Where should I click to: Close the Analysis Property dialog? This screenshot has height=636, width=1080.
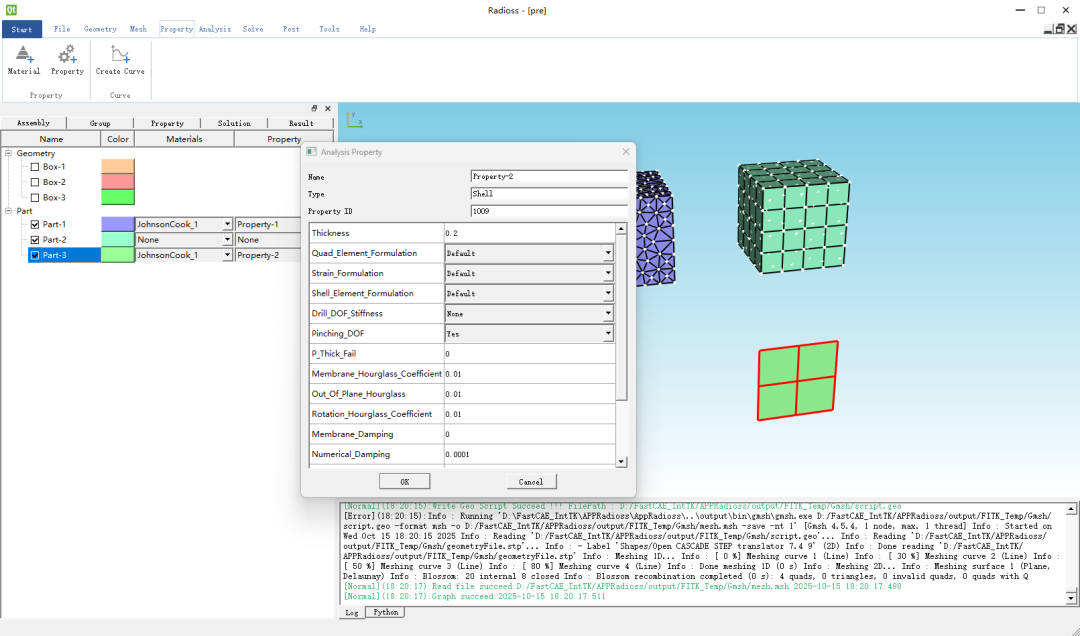[625, 152]
